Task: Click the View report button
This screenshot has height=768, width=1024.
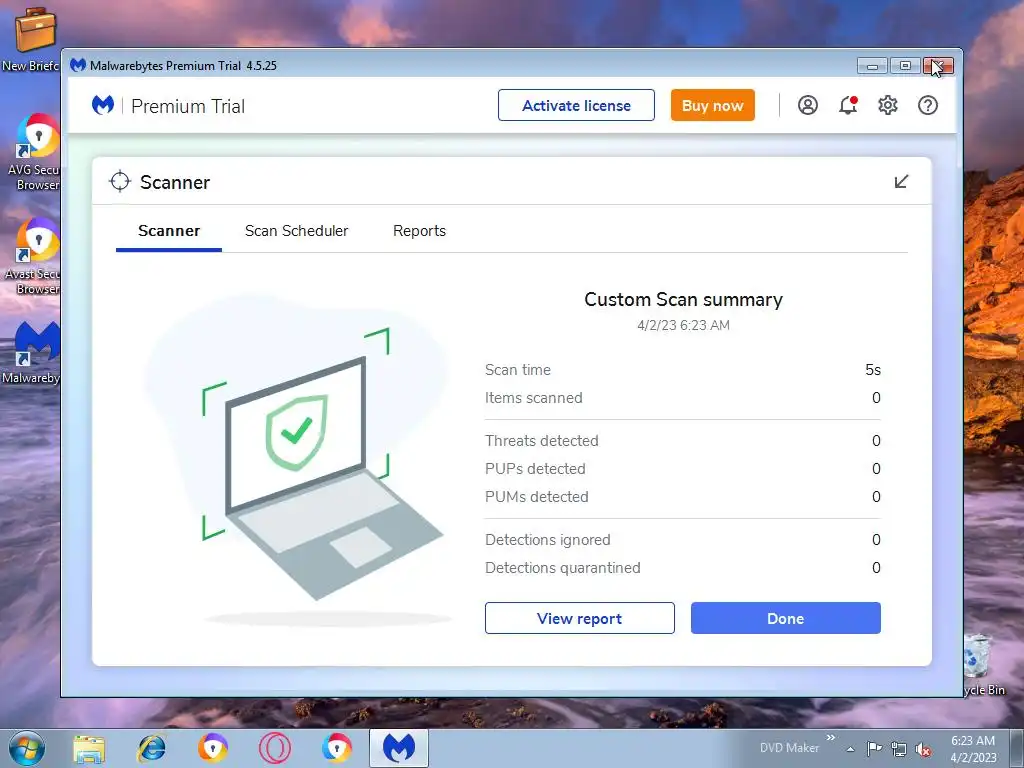Action: pyautogui.click(x=579, y=618)
